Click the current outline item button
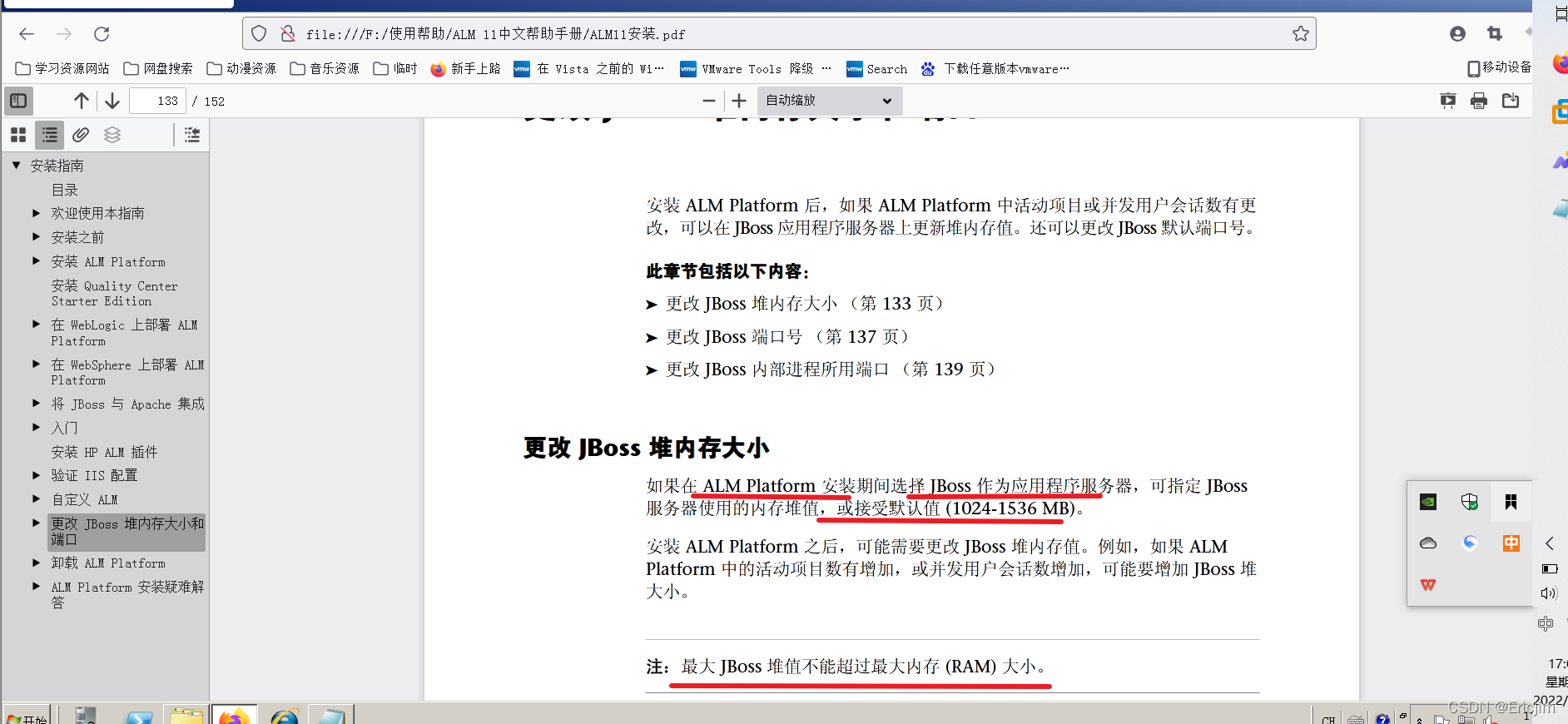Image resolution: width=1568 pixels, height=724 pixels. [x=192, y=135]
